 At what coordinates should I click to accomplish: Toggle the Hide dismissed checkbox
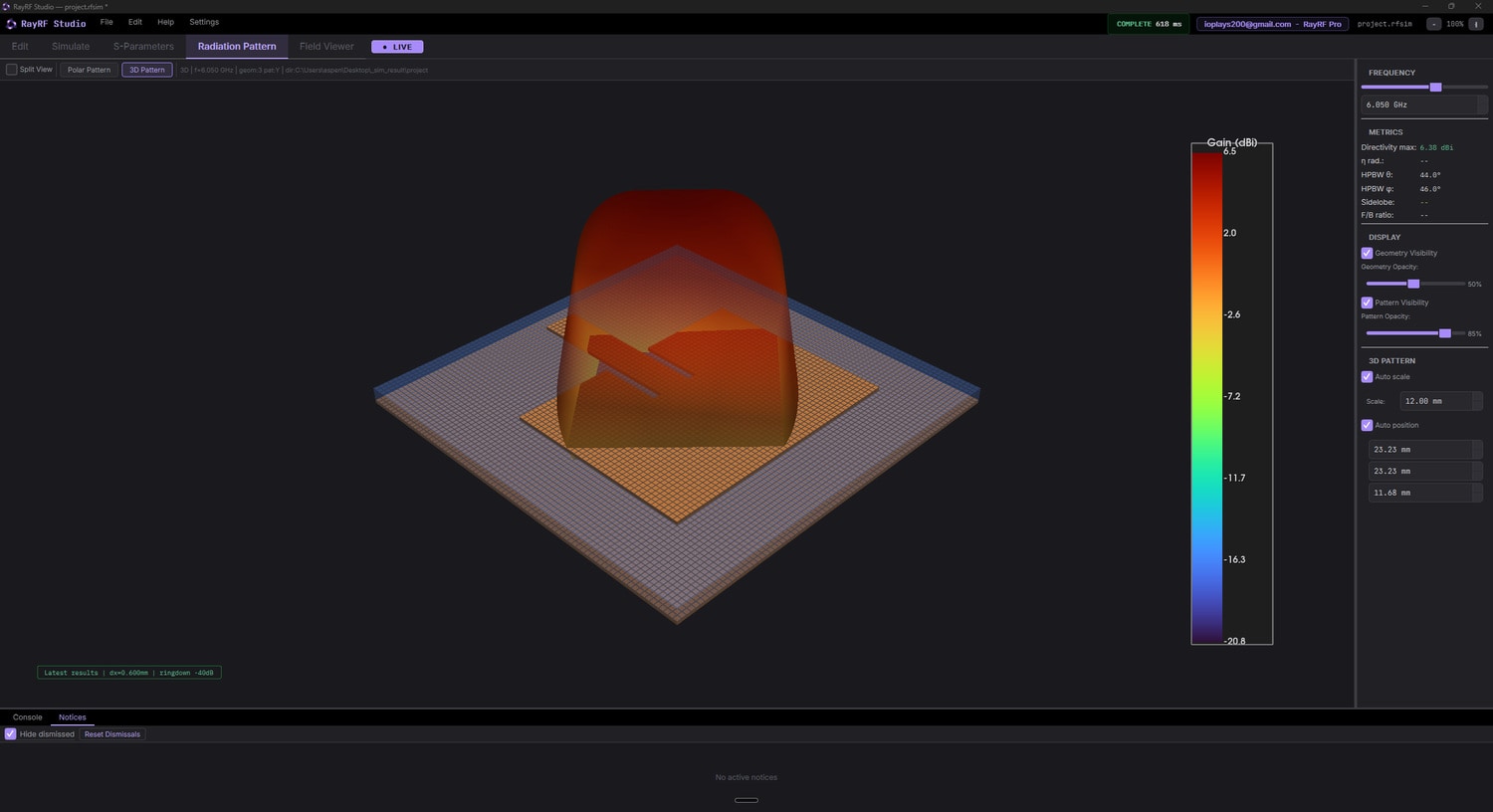point(10,734)
